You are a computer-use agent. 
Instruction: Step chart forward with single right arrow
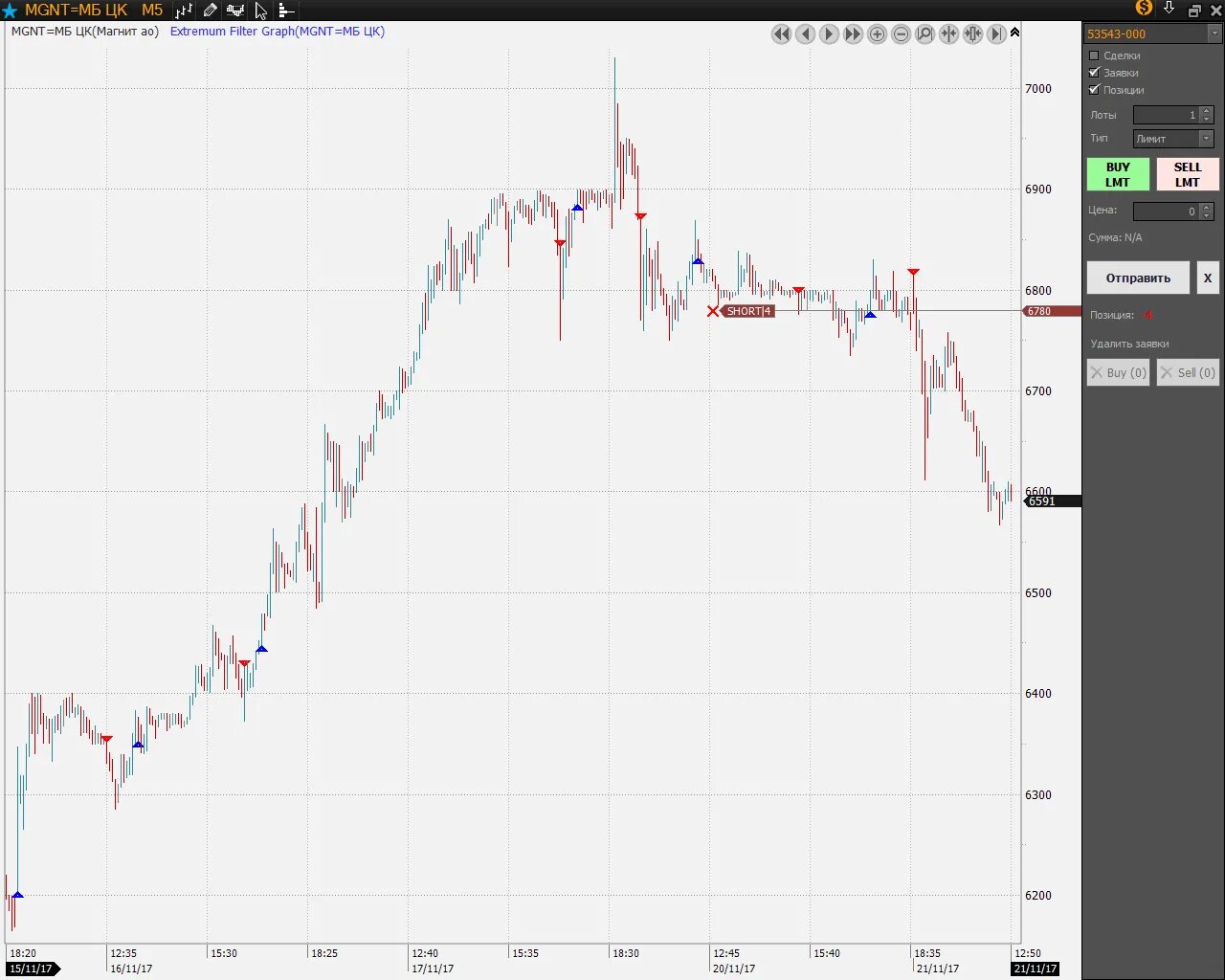point(829,34)
